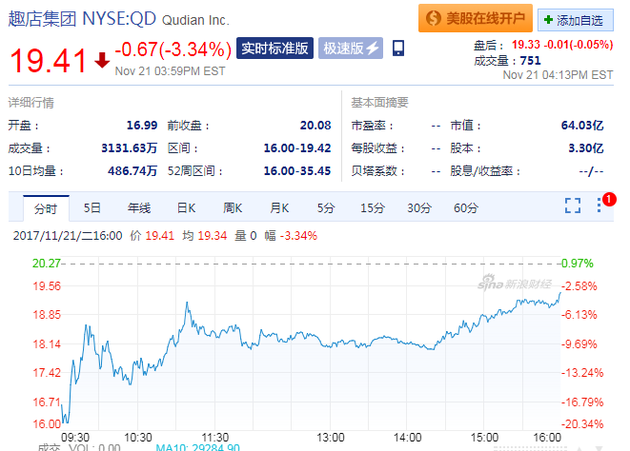Click the current price 19.41
This screenshot has height=451, width=630.
click(x=48, y=61)
